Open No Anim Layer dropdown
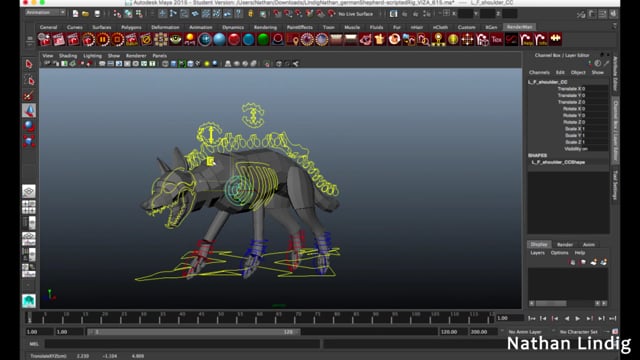The width and height of the screenshot is (640, 360). [524, 332]
